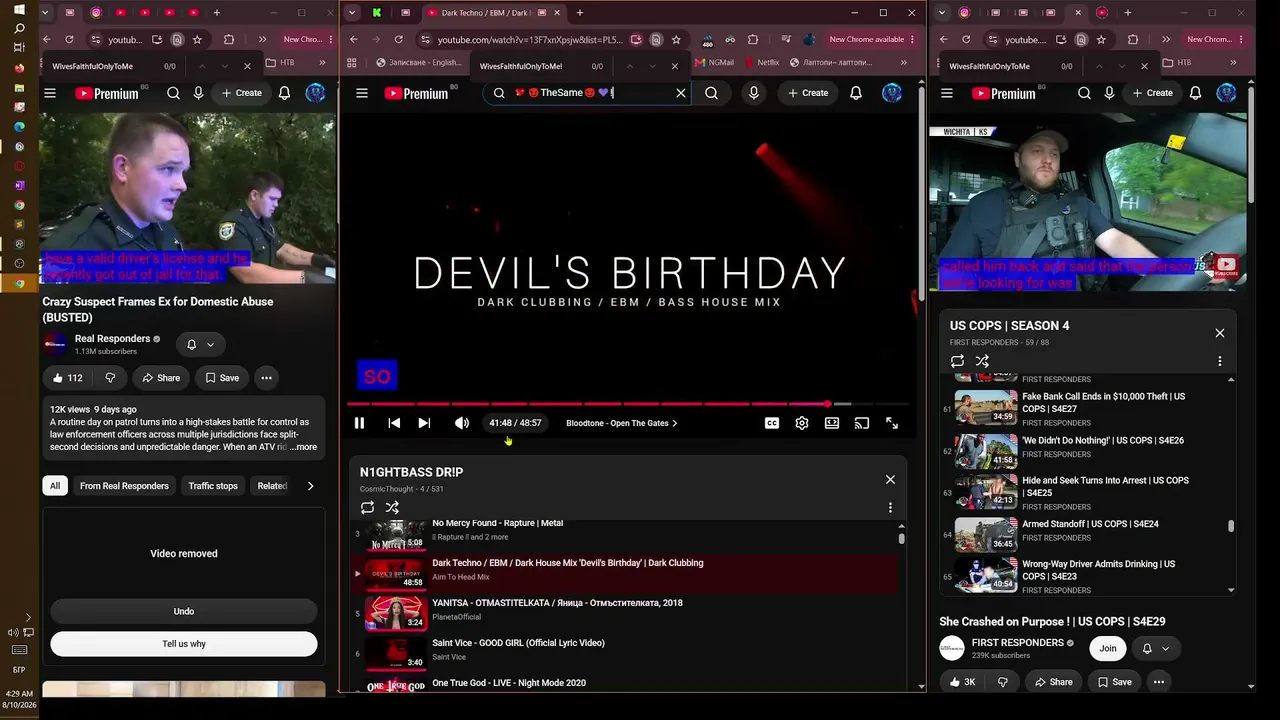Open the account avatar in right window
Image resolution: width=1280 pixels, height=720 pixels.
(x=1226, y=93)
